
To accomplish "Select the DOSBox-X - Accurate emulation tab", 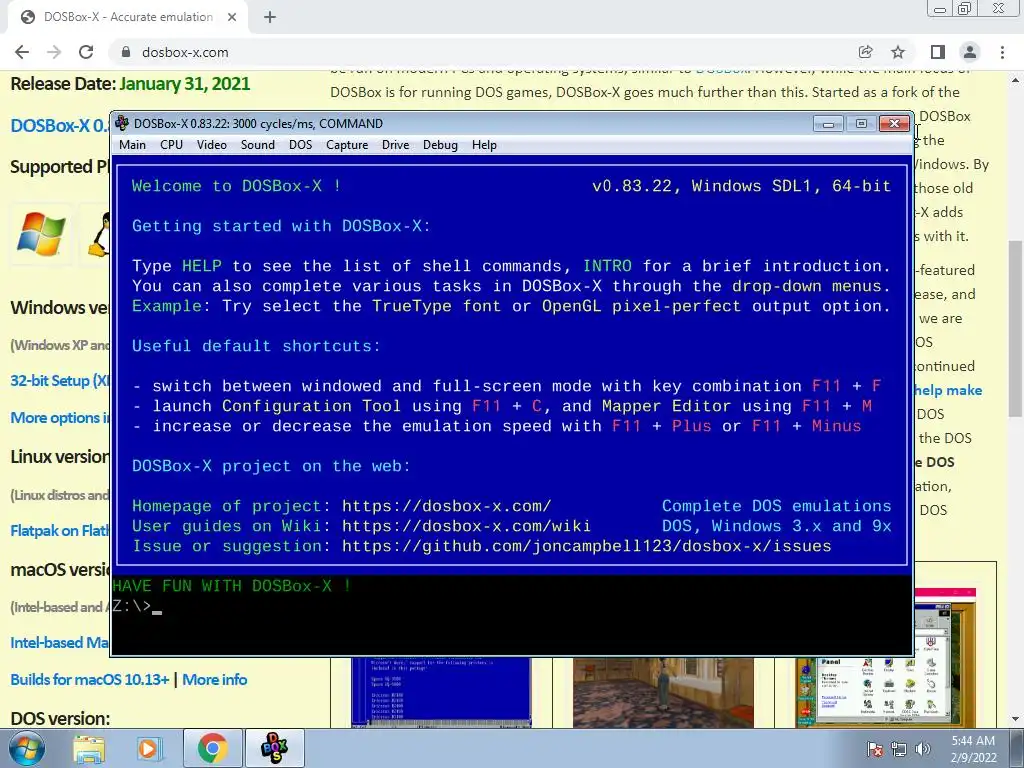I will (x=127, y=18).
